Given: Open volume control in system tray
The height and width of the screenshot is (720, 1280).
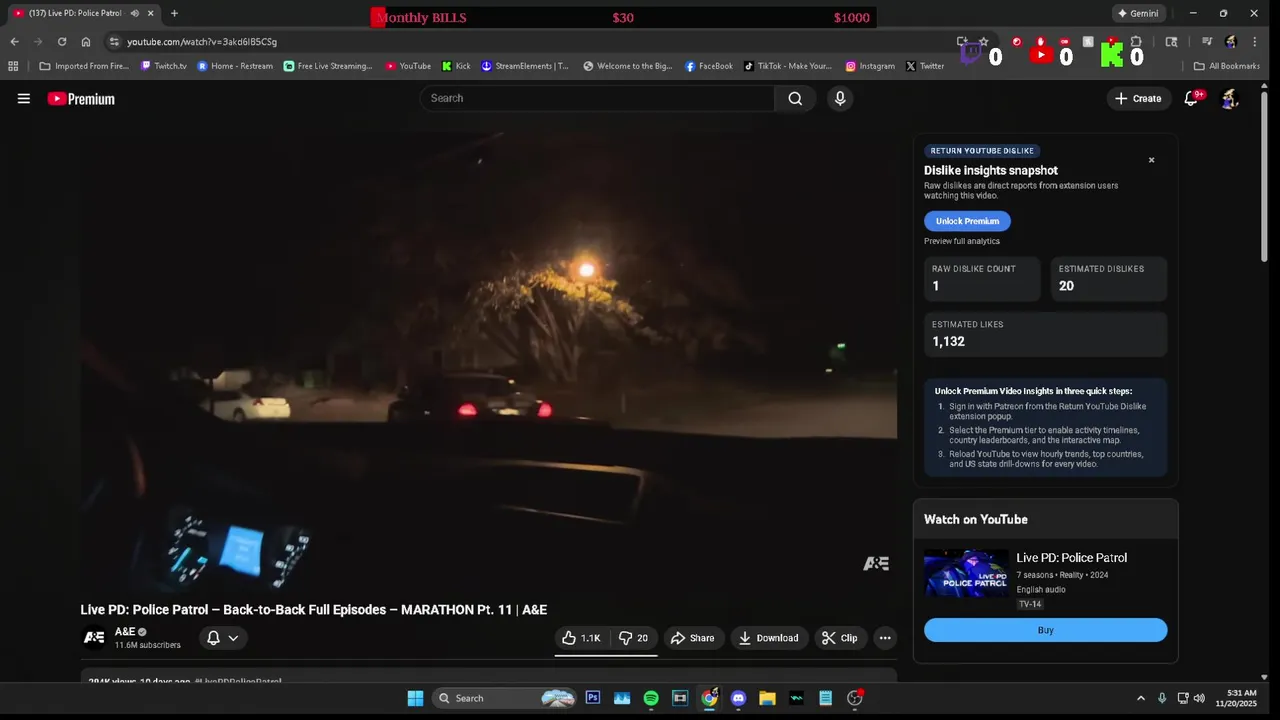Looking at the screenshot, I should [x=1199, y=698].
